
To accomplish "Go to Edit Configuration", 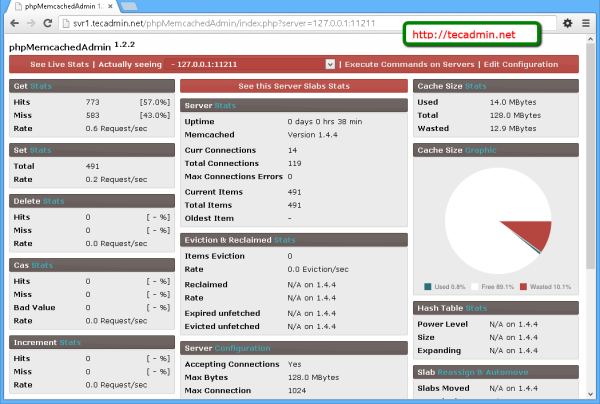I will pyautogui.click(x=520, y=64).
